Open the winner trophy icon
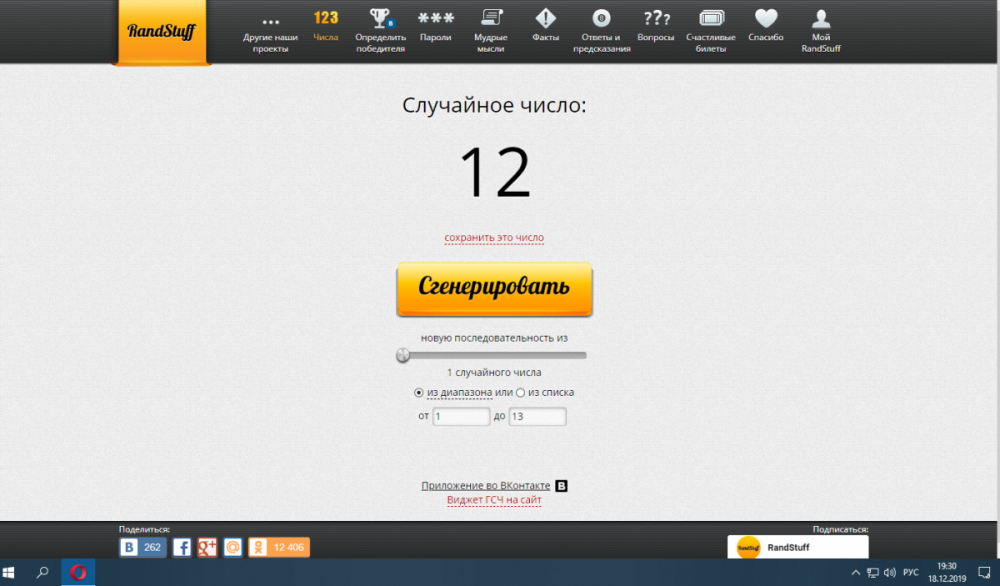The image size is (1000, 586). (x=380, y=19)
